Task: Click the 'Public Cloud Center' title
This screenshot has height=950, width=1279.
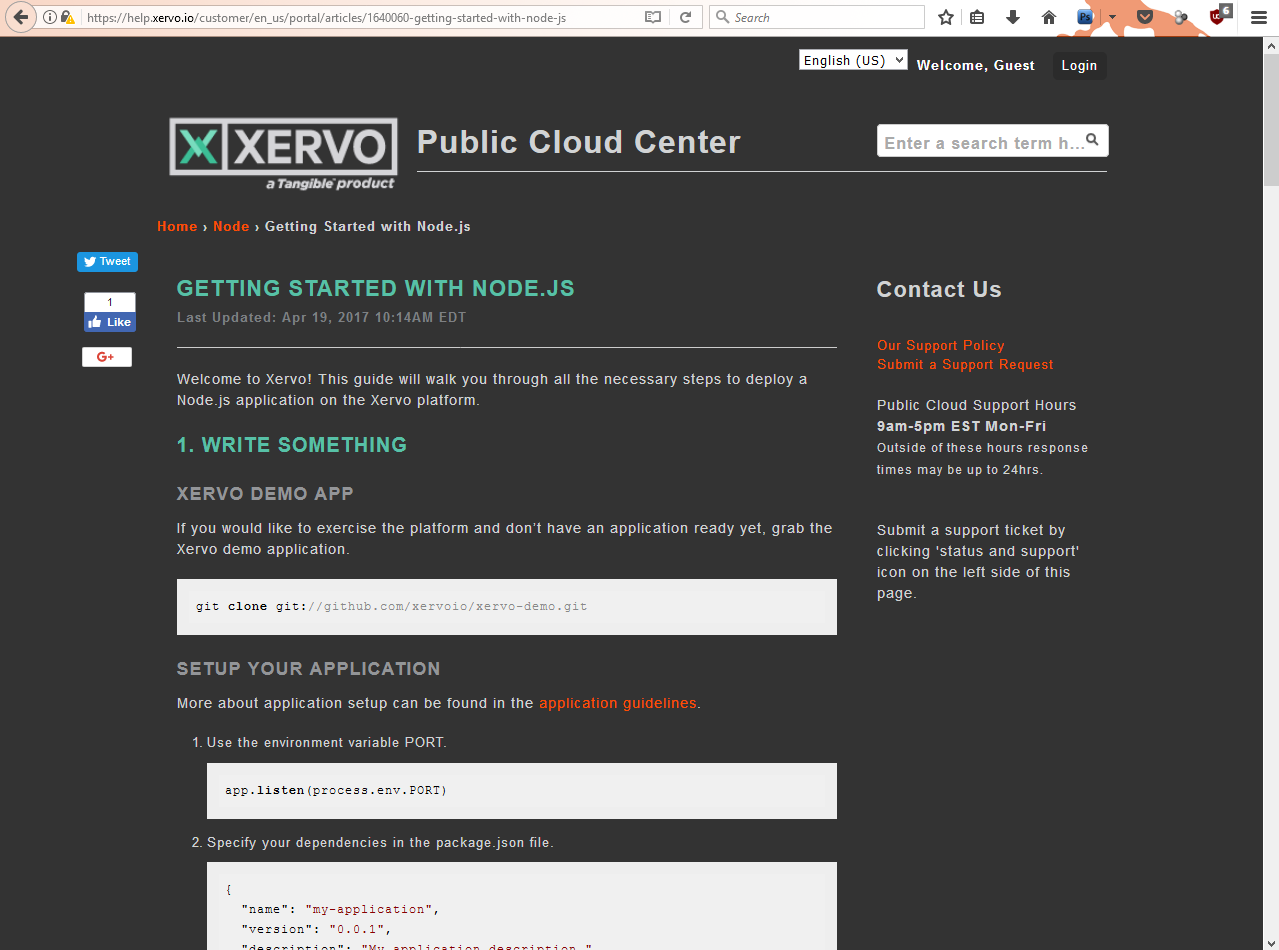Action: pos(579,142)
